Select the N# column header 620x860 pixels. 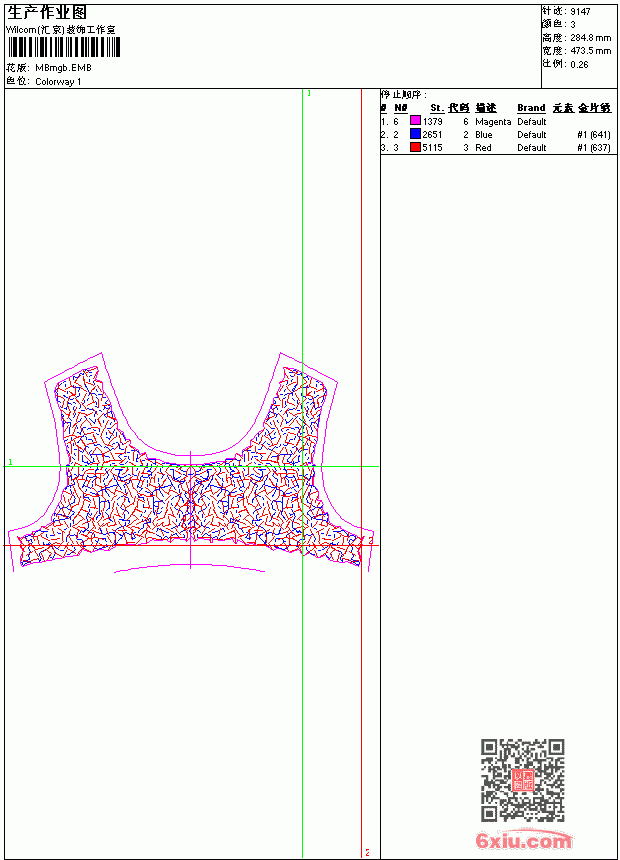pyautogui.click(x=401, y=108)
